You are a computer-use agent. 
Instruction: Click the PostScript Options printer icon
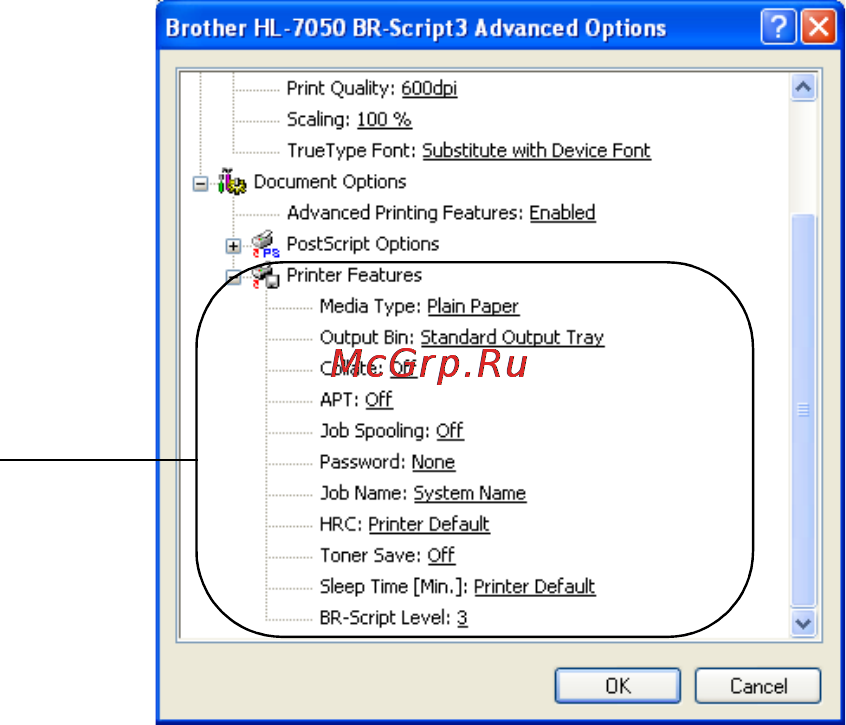pyautogui.click(x=265, y=244)
